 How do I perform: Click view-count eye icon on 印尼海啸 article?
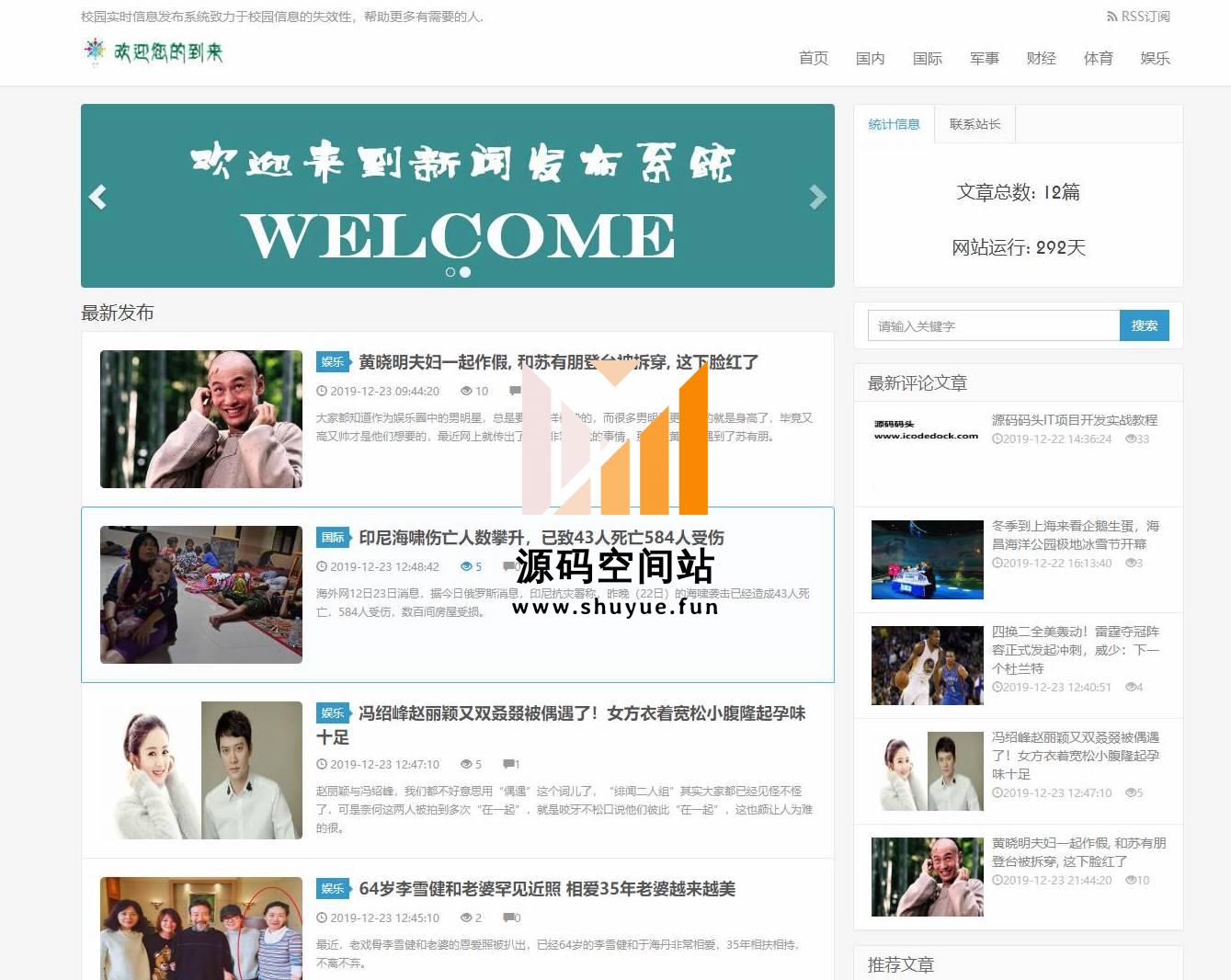coord(466,567)
